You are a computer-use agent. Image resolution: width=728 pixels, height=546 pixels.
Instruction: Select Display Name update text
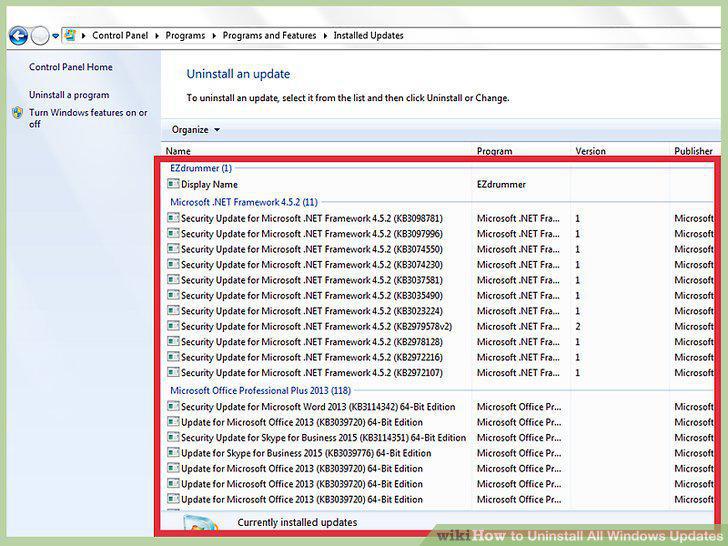[x=209, y=184]
